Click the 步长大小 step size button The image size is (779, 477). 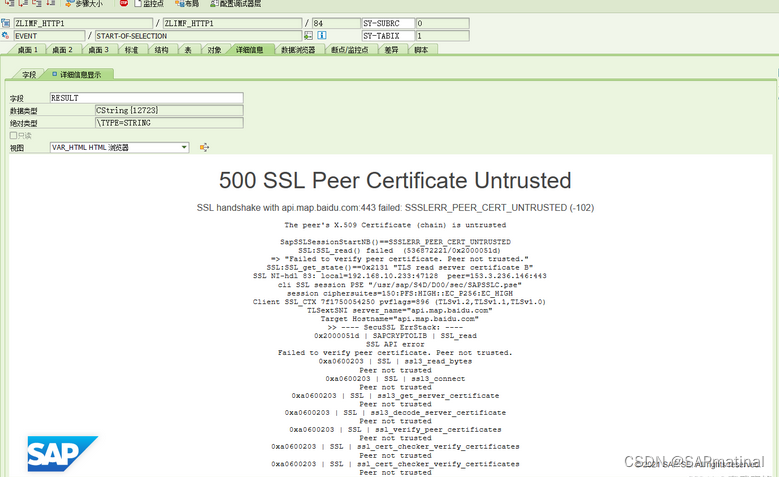click(x=84, y=3)
